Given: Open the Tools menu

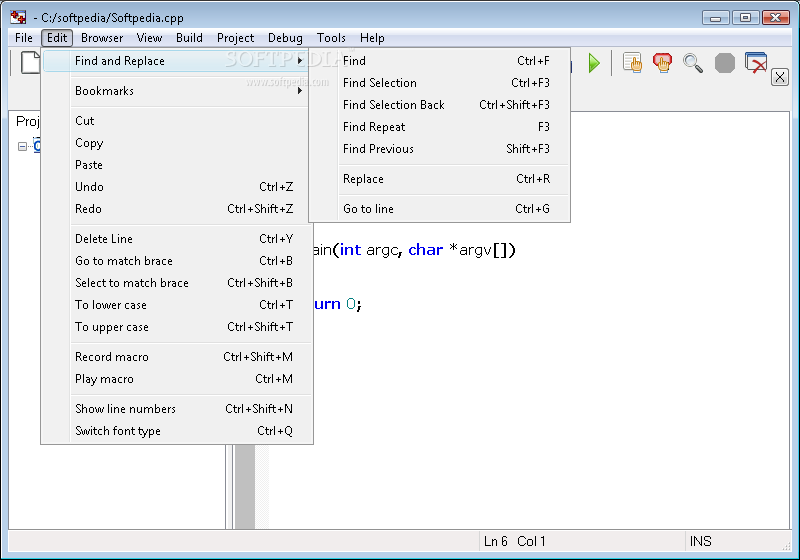Looking at the screenshot, I should click(331, 38).
